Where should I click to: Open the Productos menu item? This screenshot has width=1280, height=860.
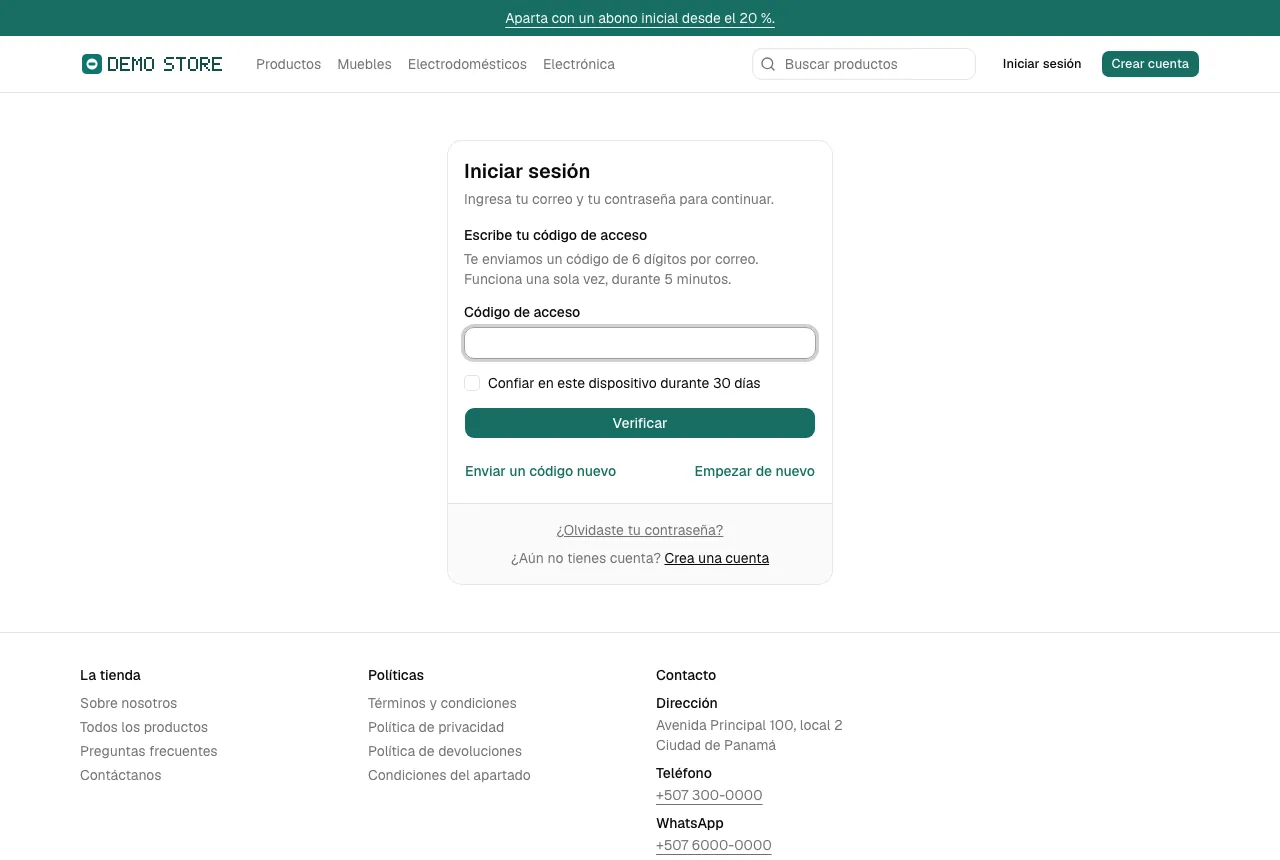point(288,64)
